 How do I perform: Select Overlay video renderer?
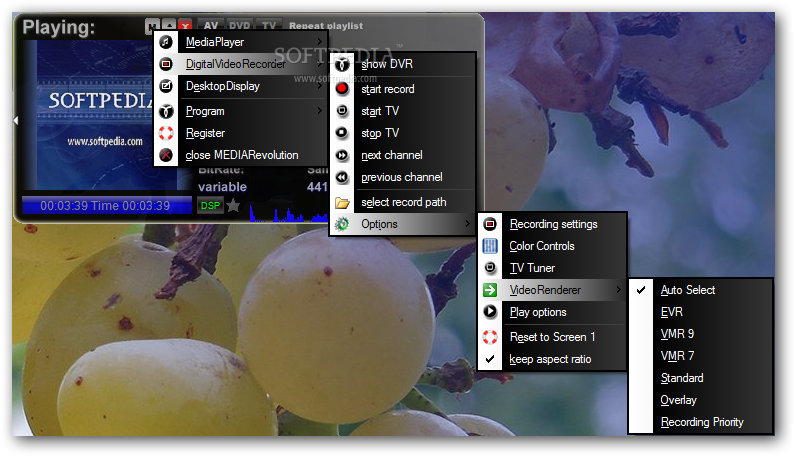tap(701, 400)
